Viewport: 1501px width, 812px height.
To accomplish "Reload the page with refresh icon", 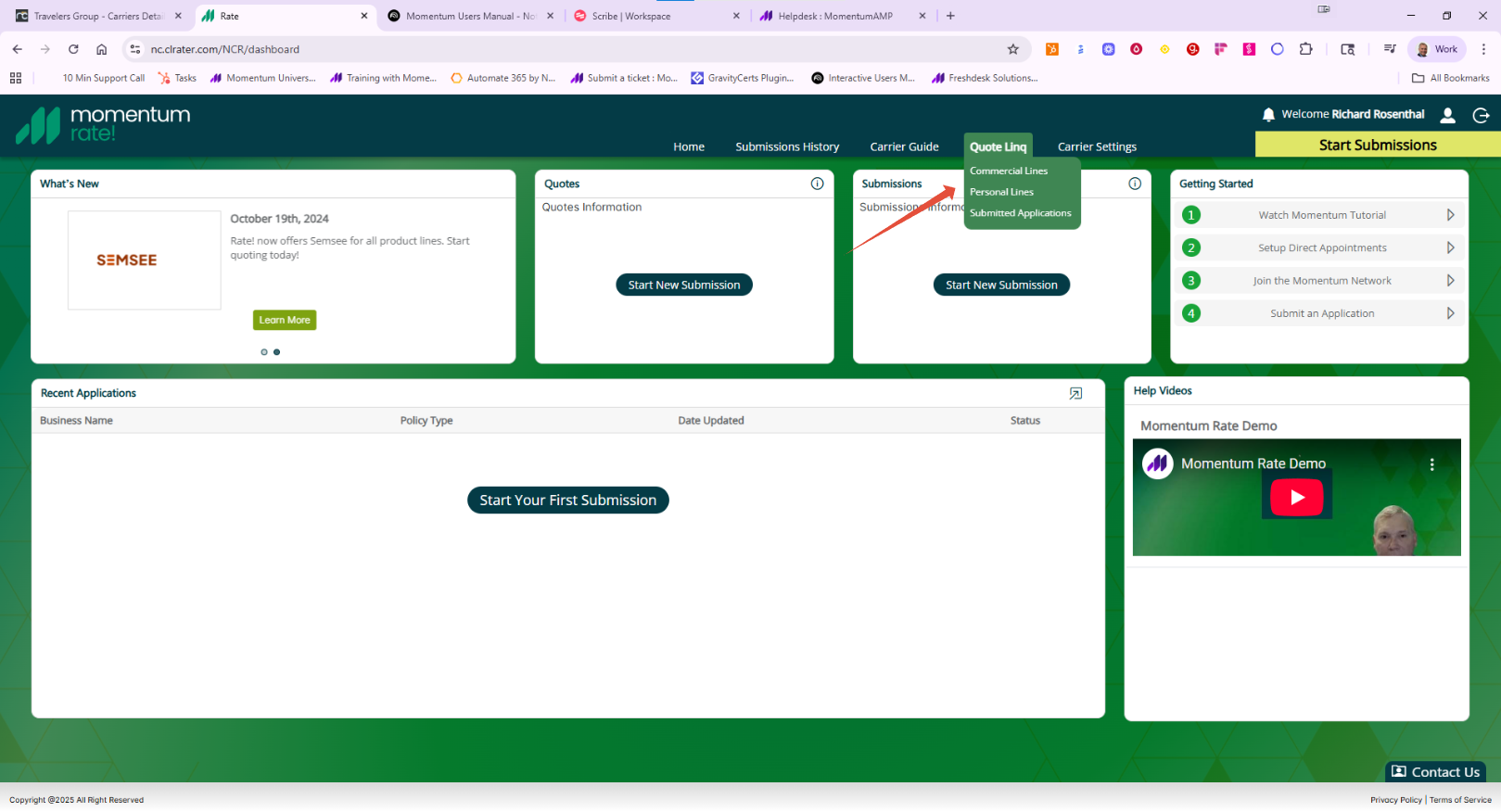I will 73,49.
